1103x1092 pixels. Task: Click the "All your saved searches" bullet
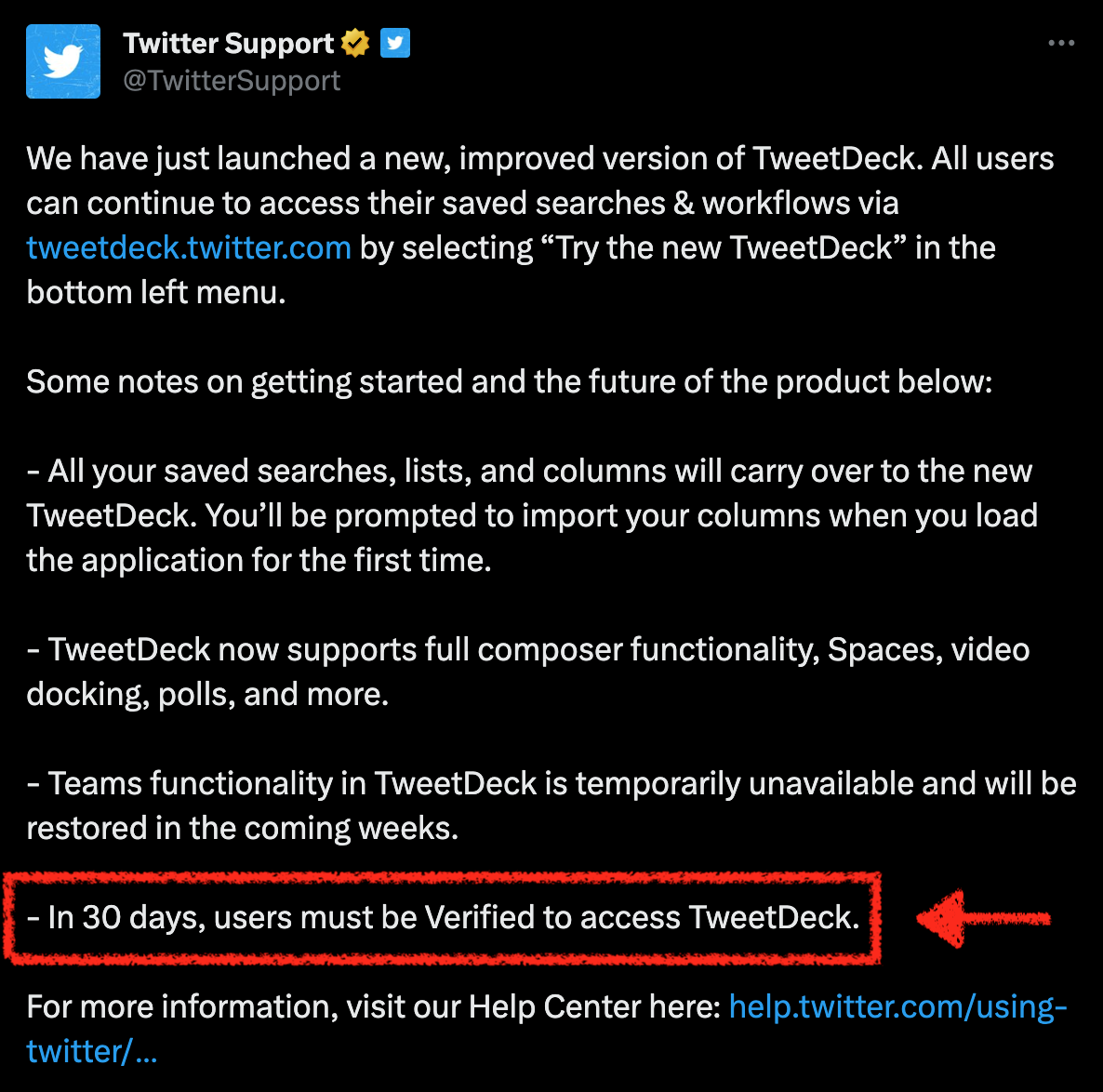[x=533, y=515]
